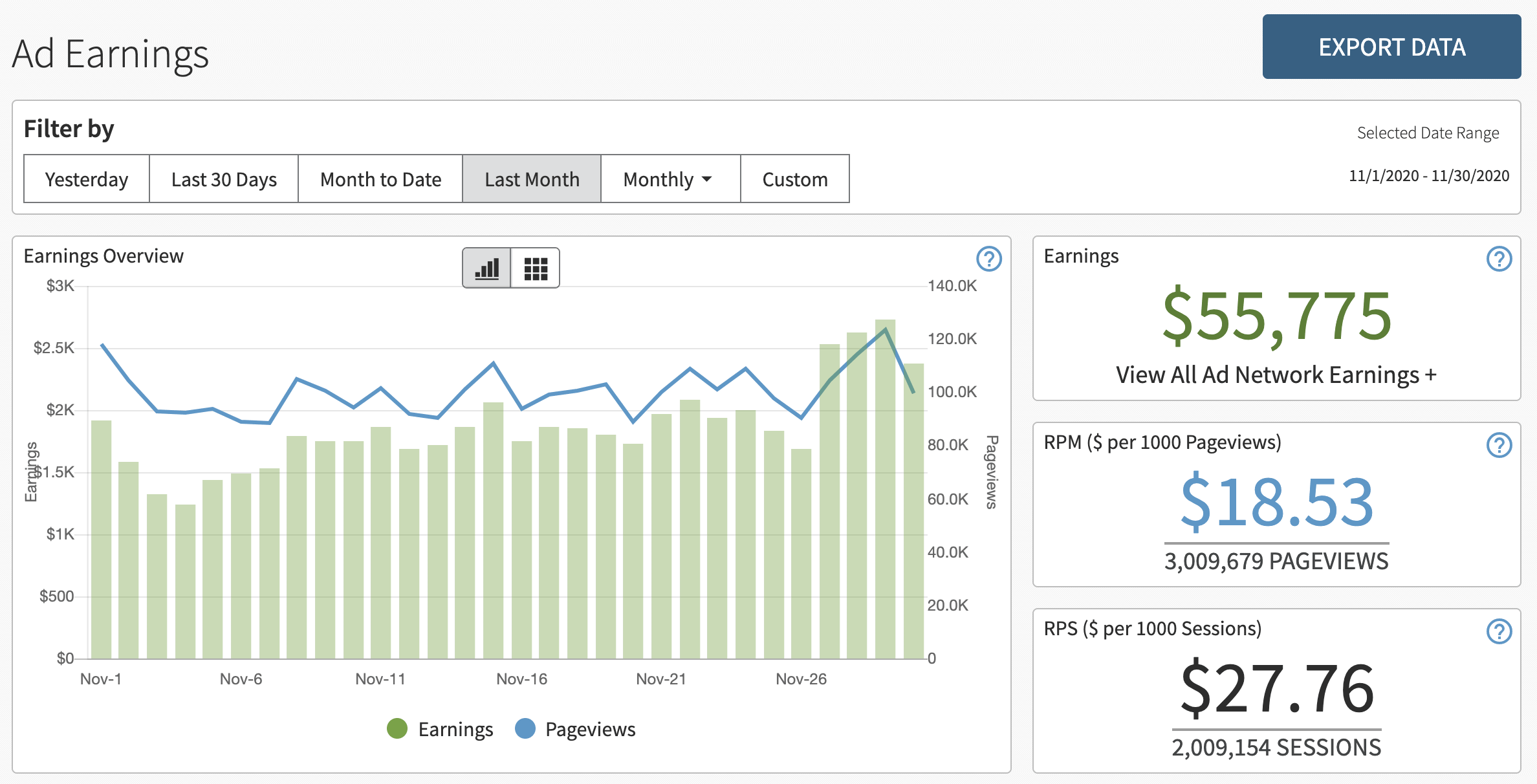Click the tallest earnings bar near Nov-29

coord(885,489)
